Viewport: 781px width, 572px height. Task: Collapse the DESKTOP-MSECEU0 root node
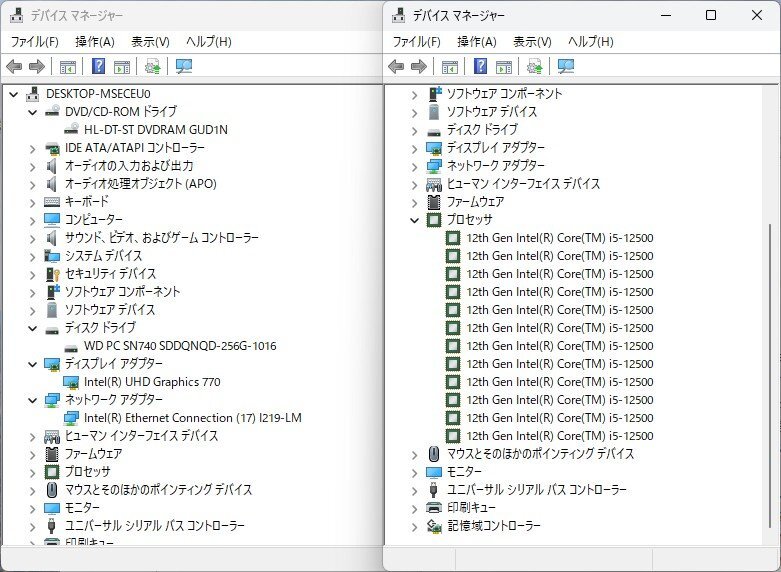14,94
